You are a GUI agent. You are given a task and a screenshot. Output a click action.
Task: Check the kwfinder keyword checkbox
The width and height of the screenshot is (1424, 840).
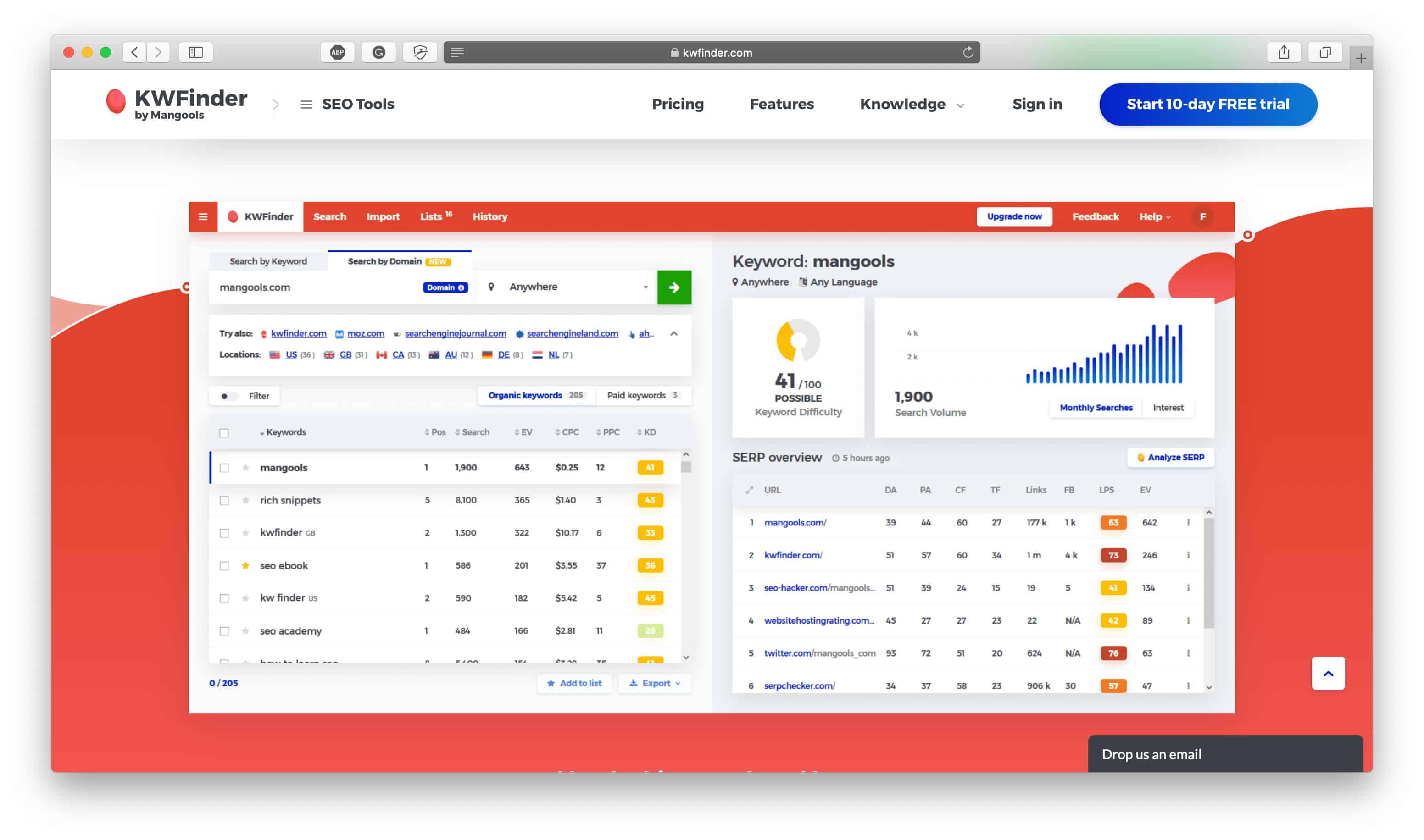[x=224, y=533]
